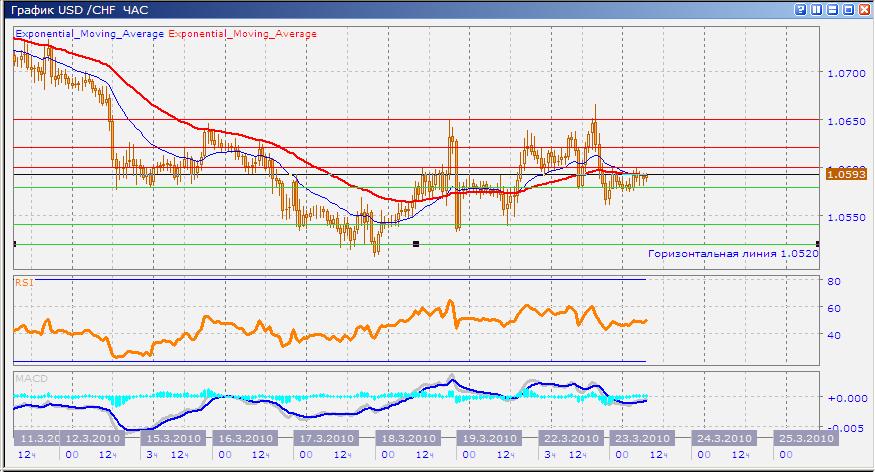875x472 pixels.
Task: Click the help question mark icon
Action: coord(801,9)
